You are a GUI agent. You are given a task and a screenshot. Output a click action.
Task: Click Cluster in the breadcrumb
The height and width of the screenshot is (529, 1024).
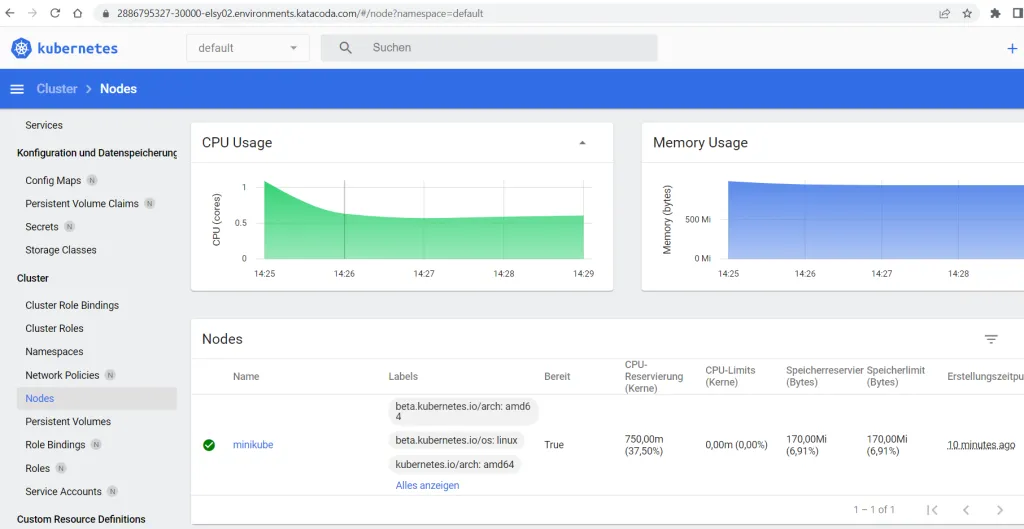57,89
